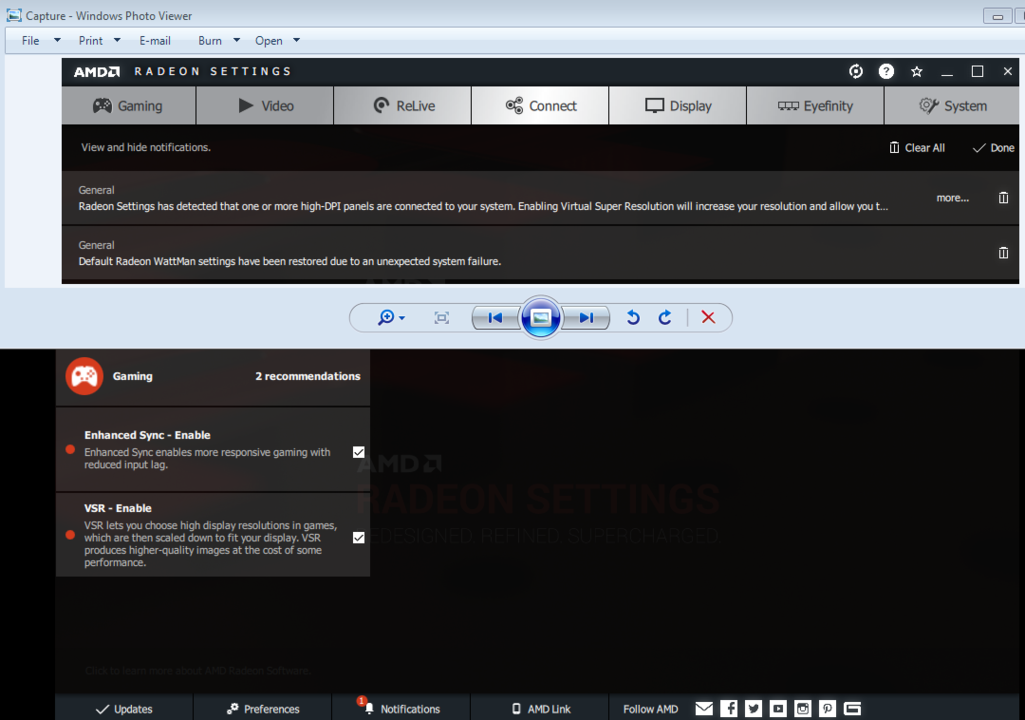Toggle the VSR Enable checkbox
This screenshot has height=720, width=1025.
[x=359, y=538]
